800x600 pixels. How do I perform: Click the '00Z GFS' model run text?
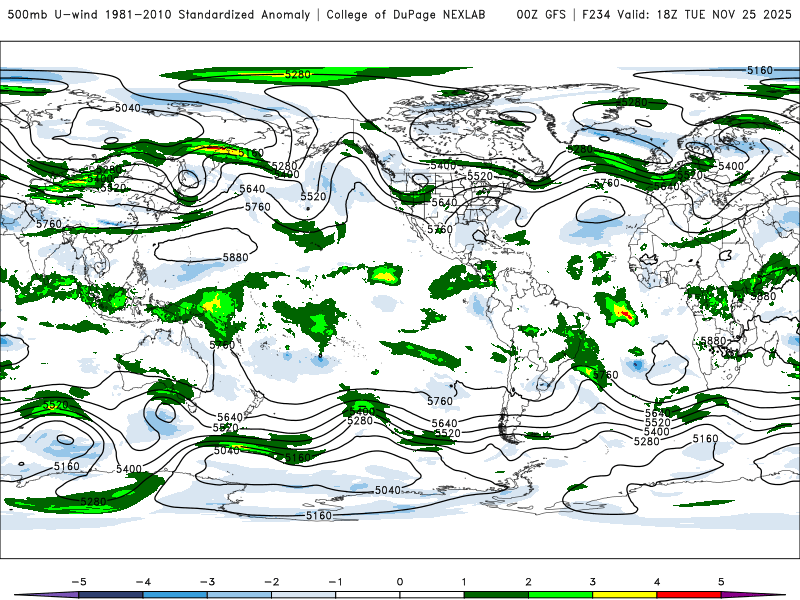541,14
